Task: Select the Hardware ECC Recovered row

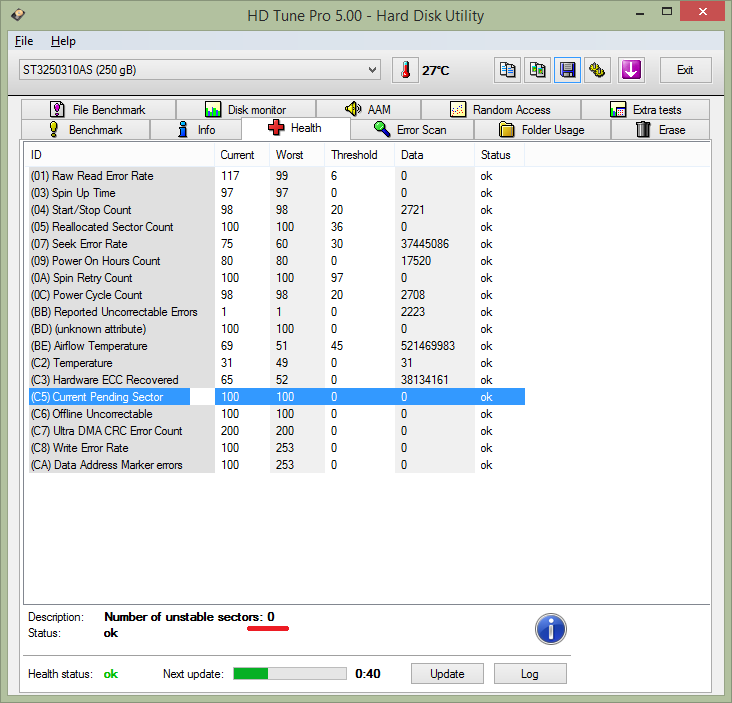Action: point(277,380)
